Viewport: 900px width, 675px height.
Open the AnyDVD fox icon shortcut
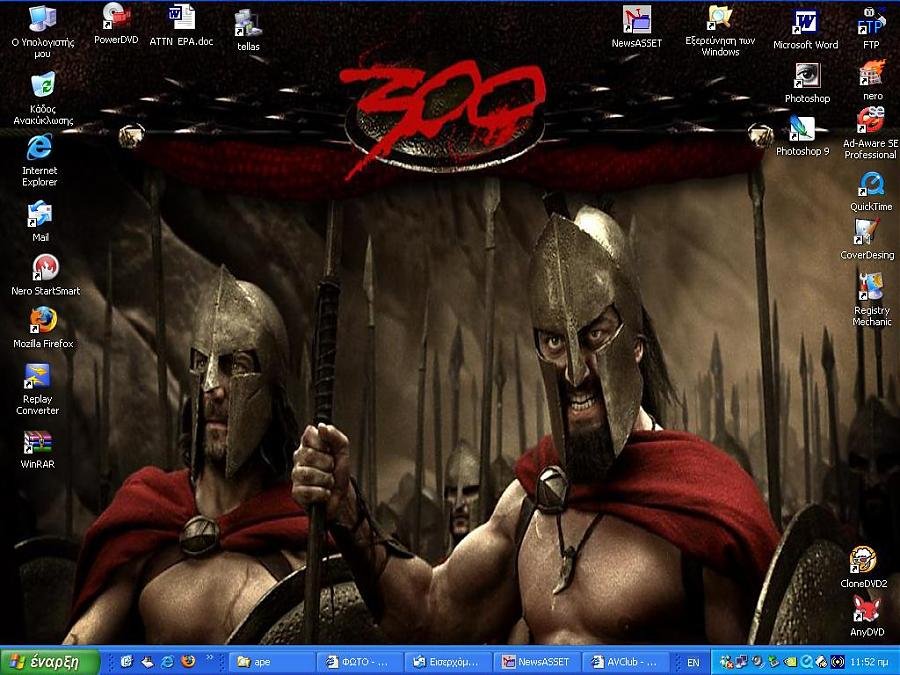[867, 616]
